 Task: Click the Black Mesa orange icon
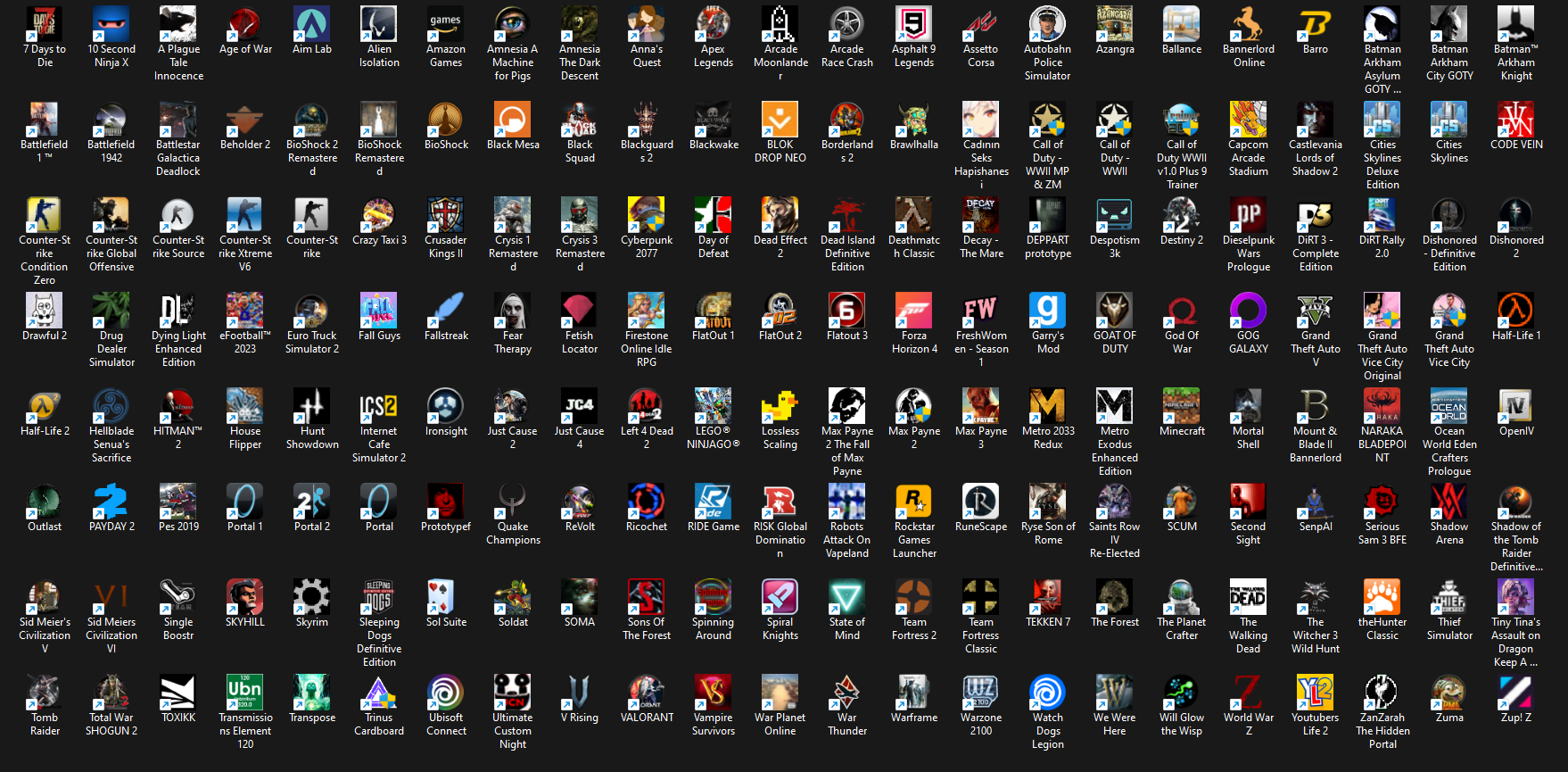coord(513,120)
